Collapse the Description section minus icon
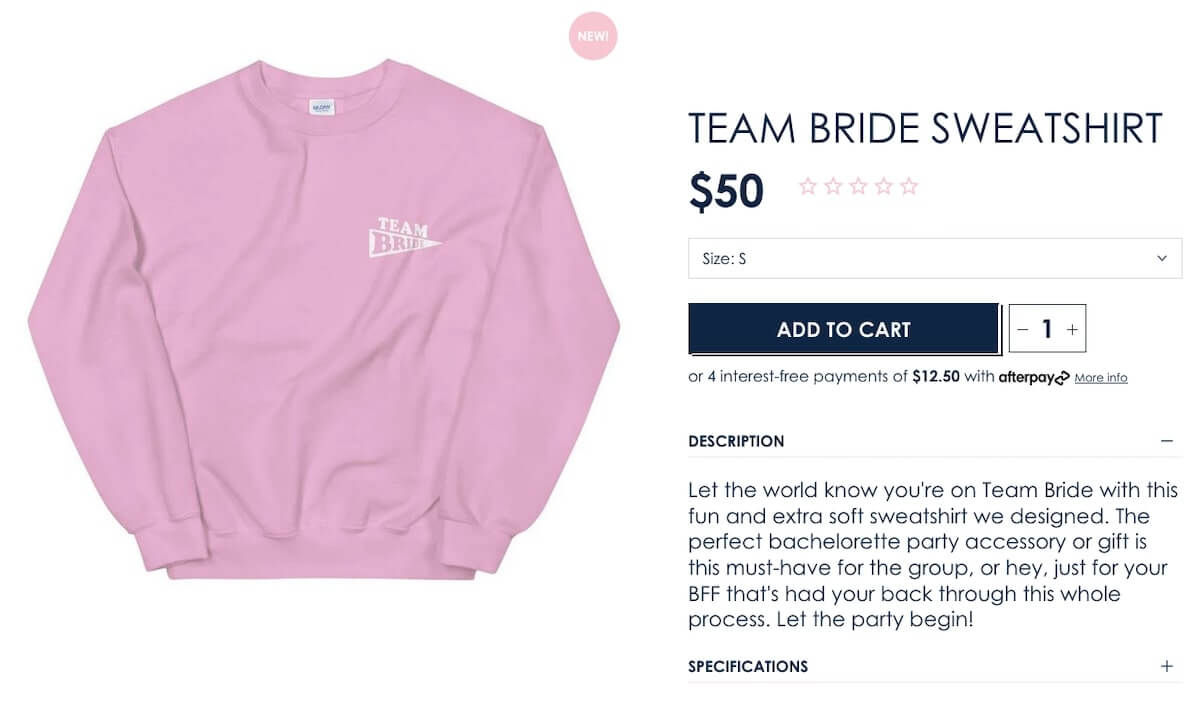The width and height of the screenshot is (1200, 705). tap(1166, 441)
